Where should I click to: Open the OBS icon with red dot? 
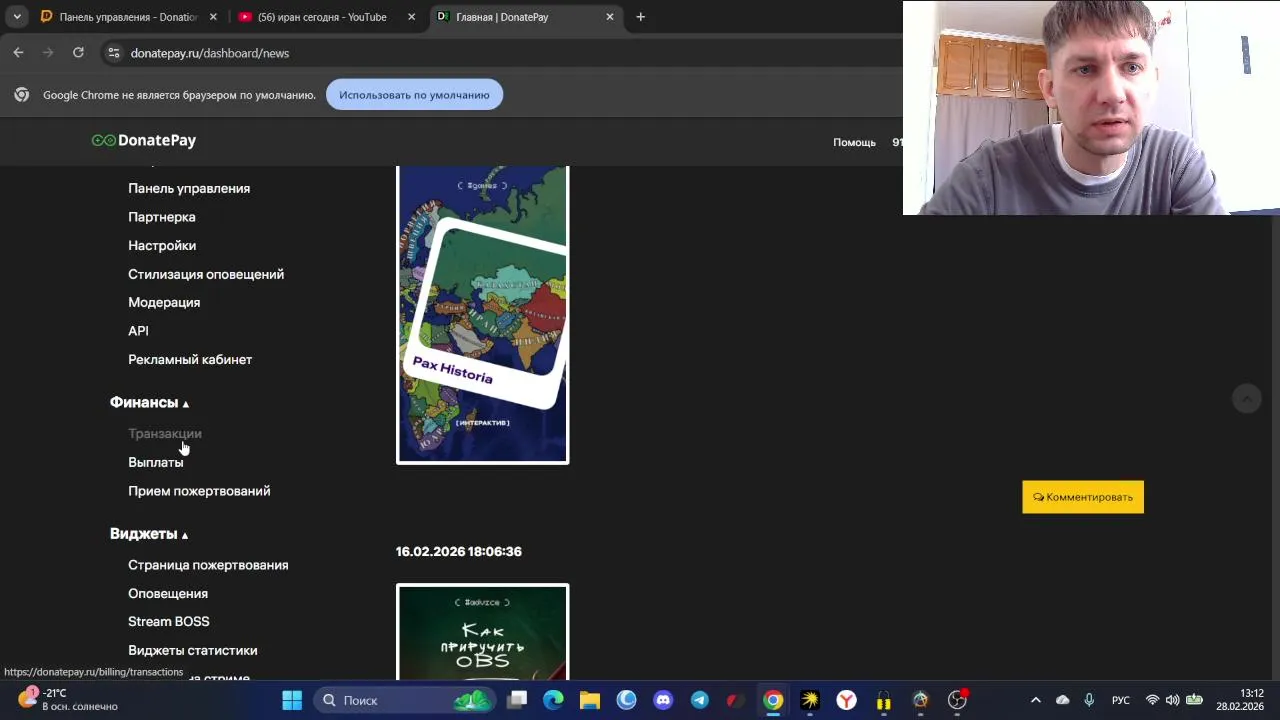tap(958, 700)
